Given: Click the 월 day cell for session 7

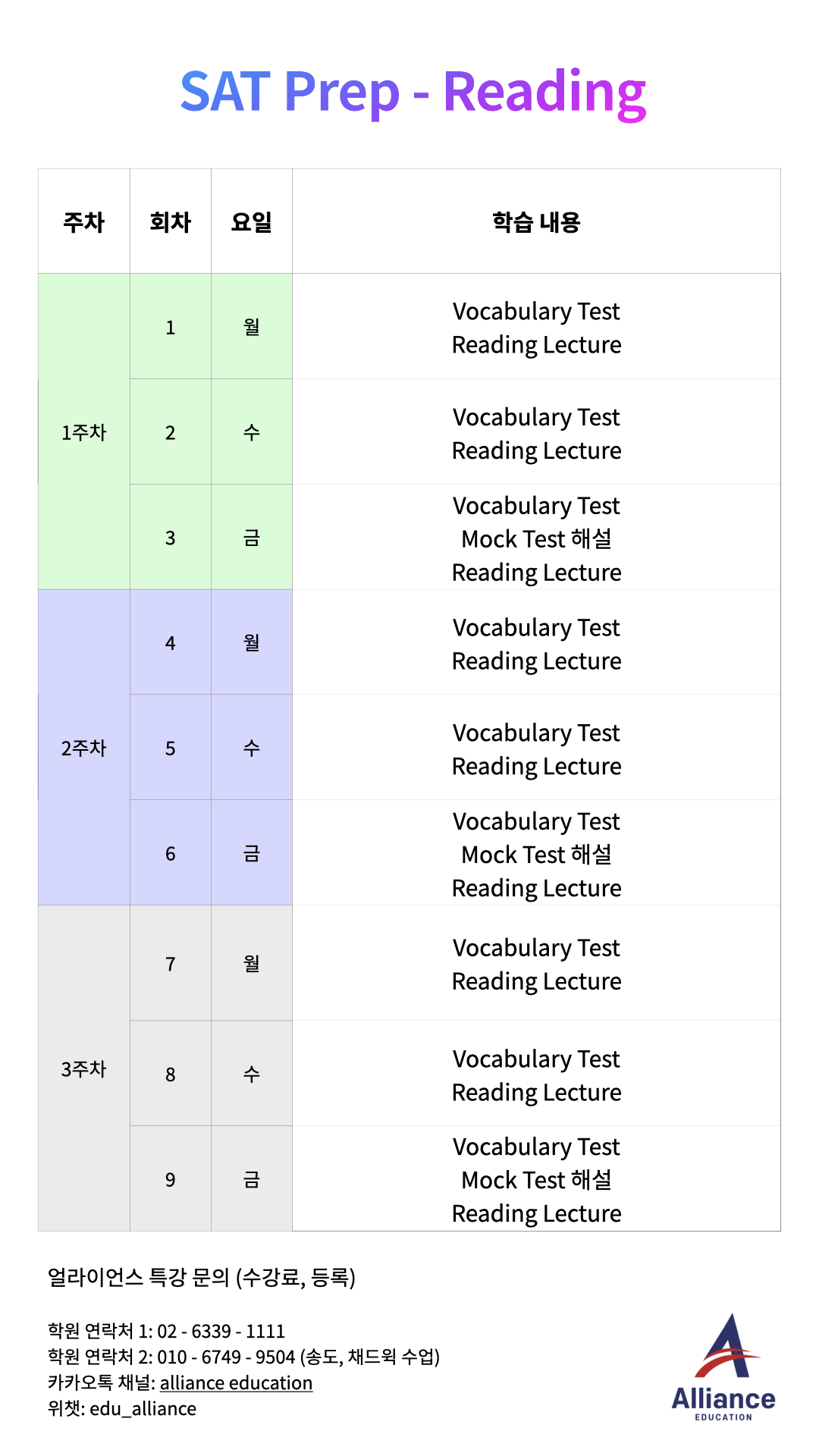Looking at the screenshot, I should (251, 963).
